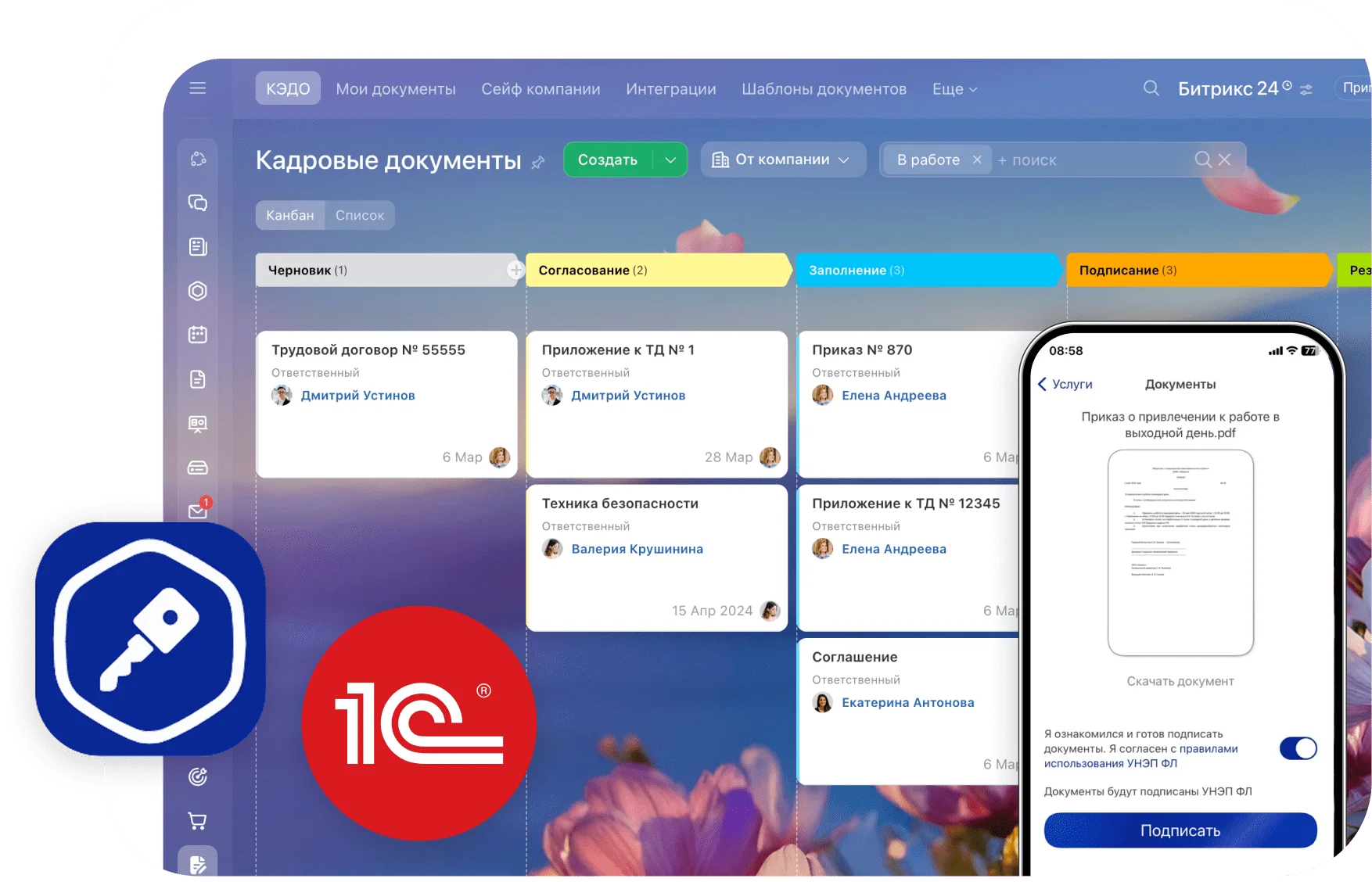Screen dimensions: 1372x882
Task: Open the Приказ № 870 card
Action: (909, 404)
